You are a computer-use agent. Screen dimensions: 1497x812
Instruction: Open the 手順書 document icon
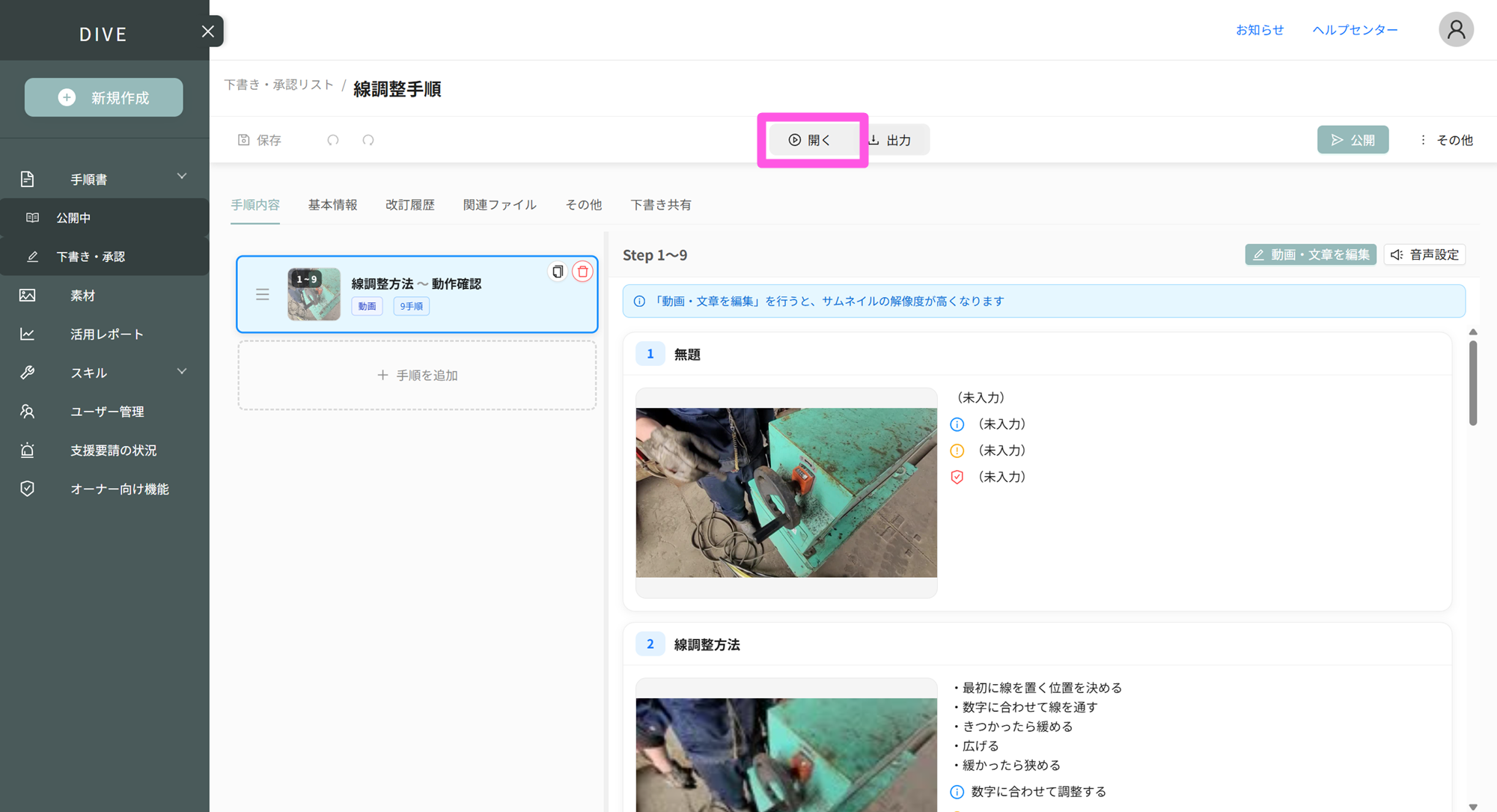click(28, 179)
